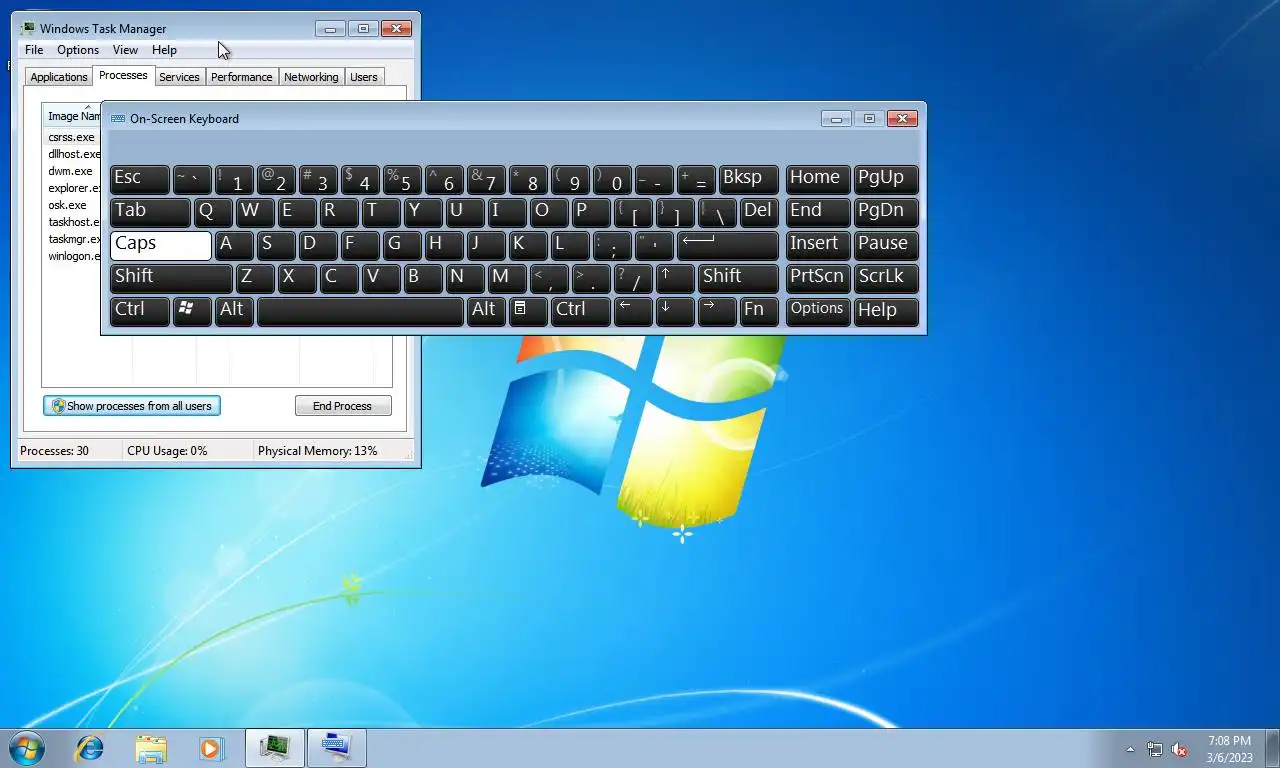Tap the semicolon colon key

pos(612,244)
